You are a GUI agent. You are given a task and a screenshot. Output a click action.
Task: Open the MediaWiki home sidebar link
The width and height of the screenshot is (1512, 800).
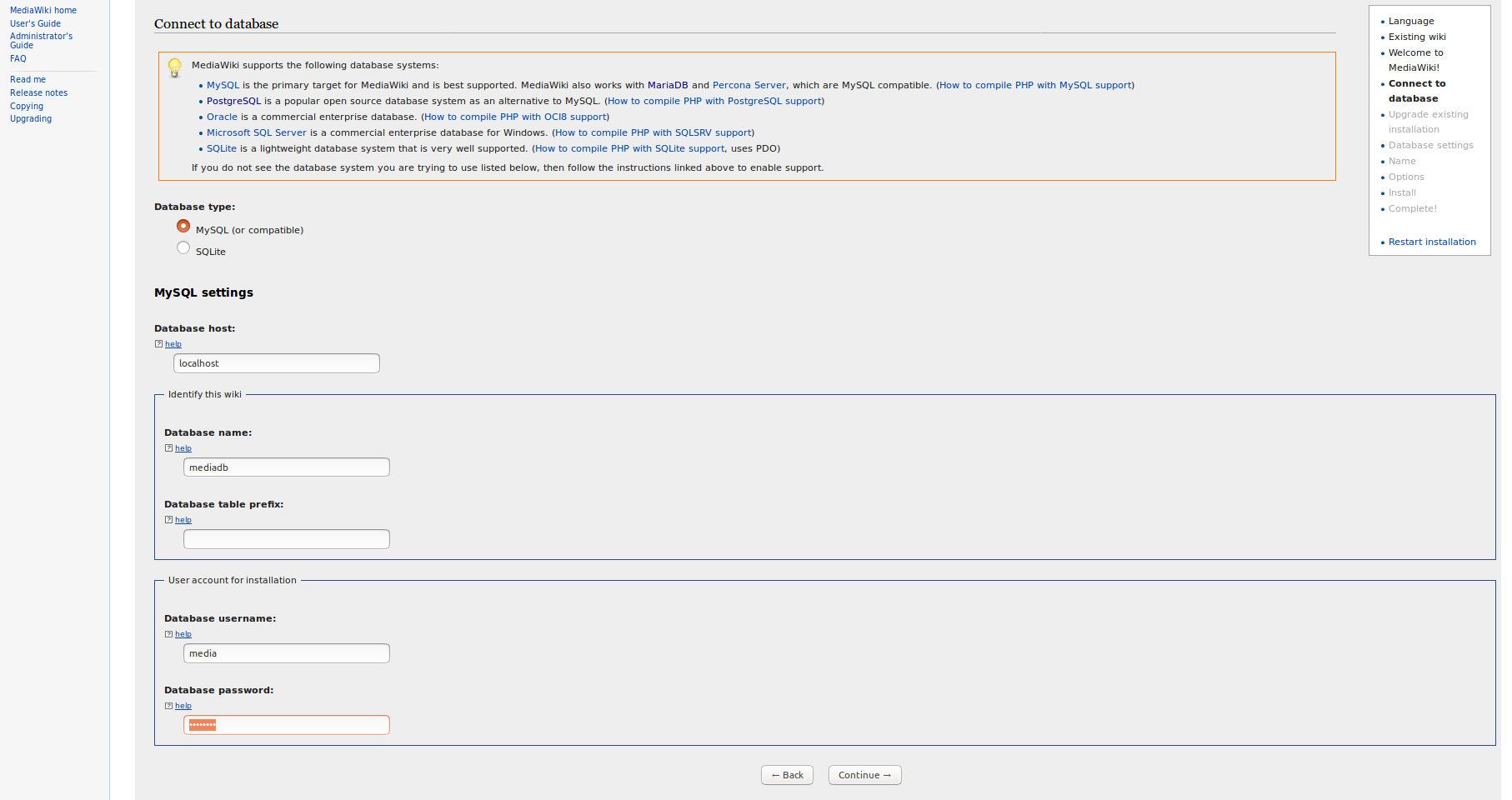point(43,10)
